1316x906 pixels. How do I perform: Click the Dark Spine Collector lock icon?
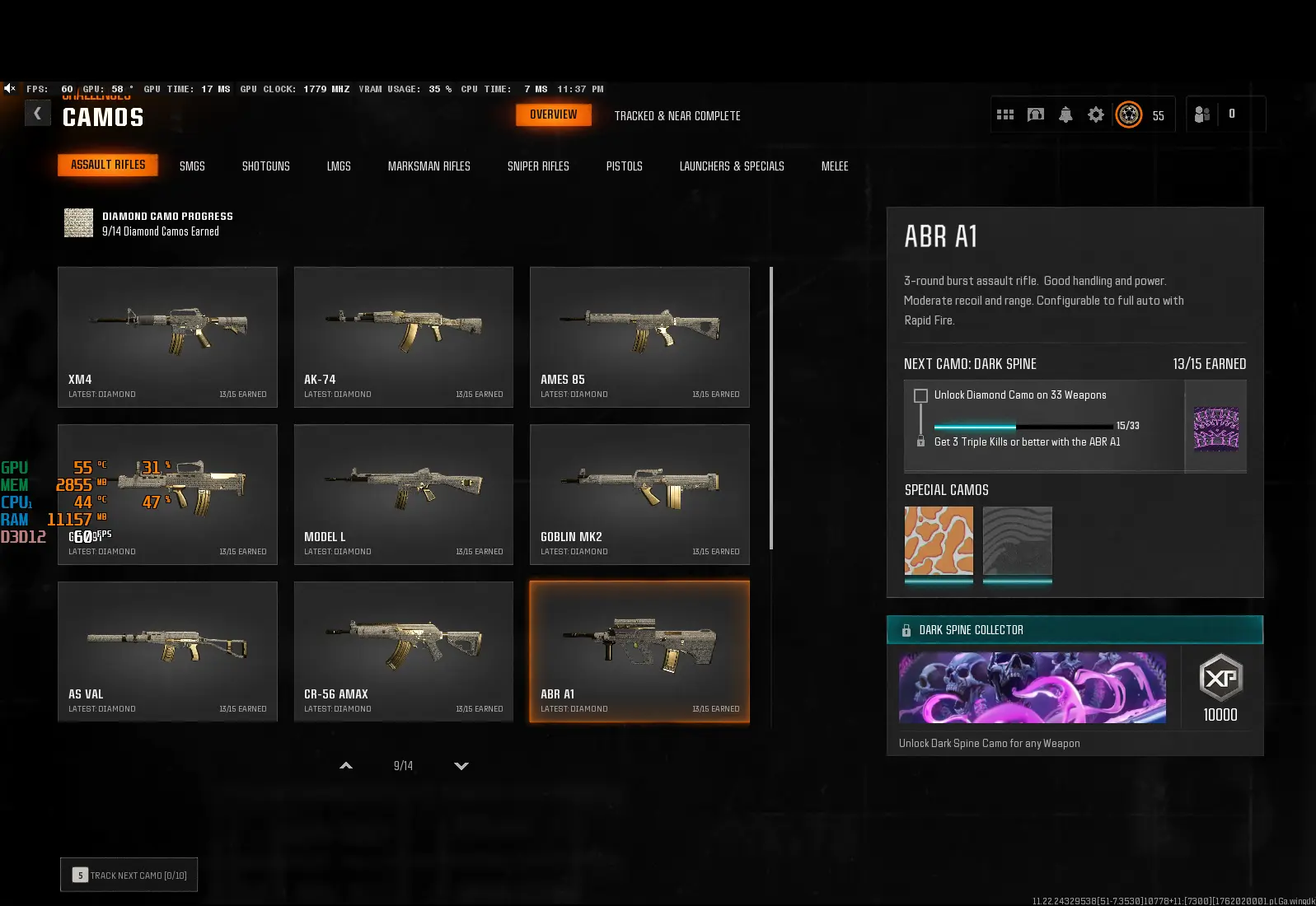pos(906,630)
